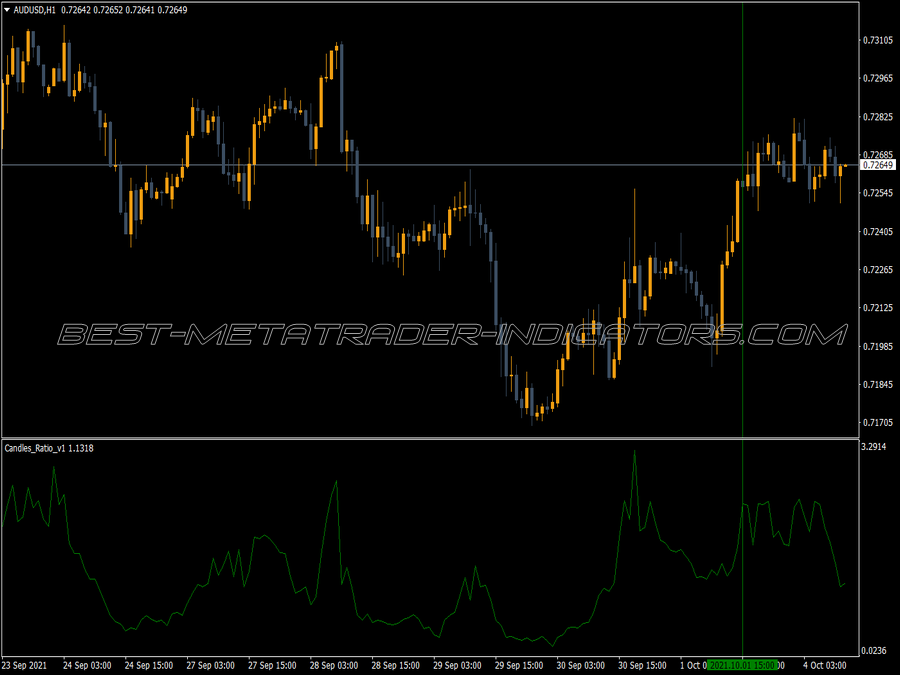The image size is (900, 675).
Task: Click the 23 Sep 2021 time axis label
Action: (x=24, y=665)
